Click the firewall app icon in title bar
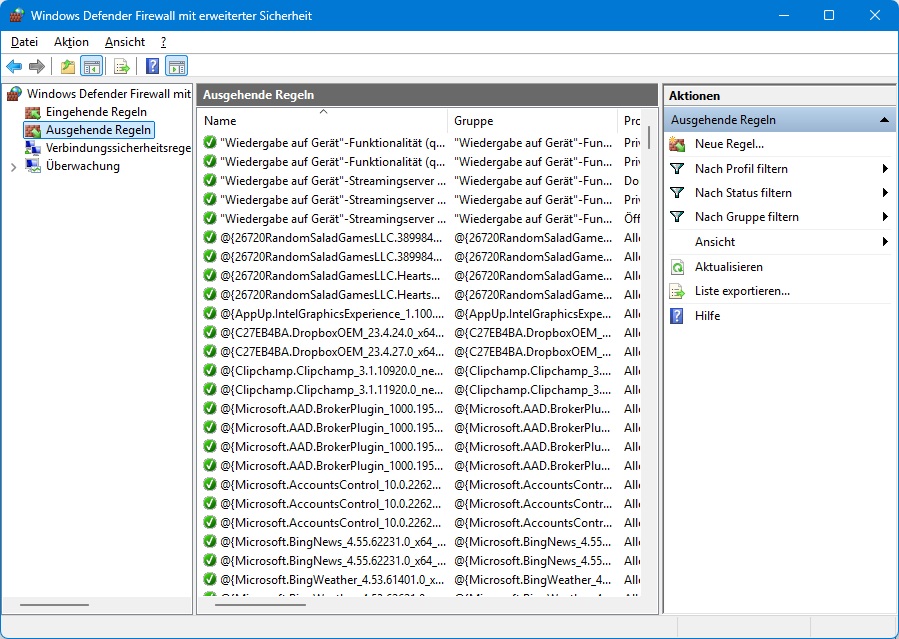This screenshot has height=639, width=899. [16, 15]
